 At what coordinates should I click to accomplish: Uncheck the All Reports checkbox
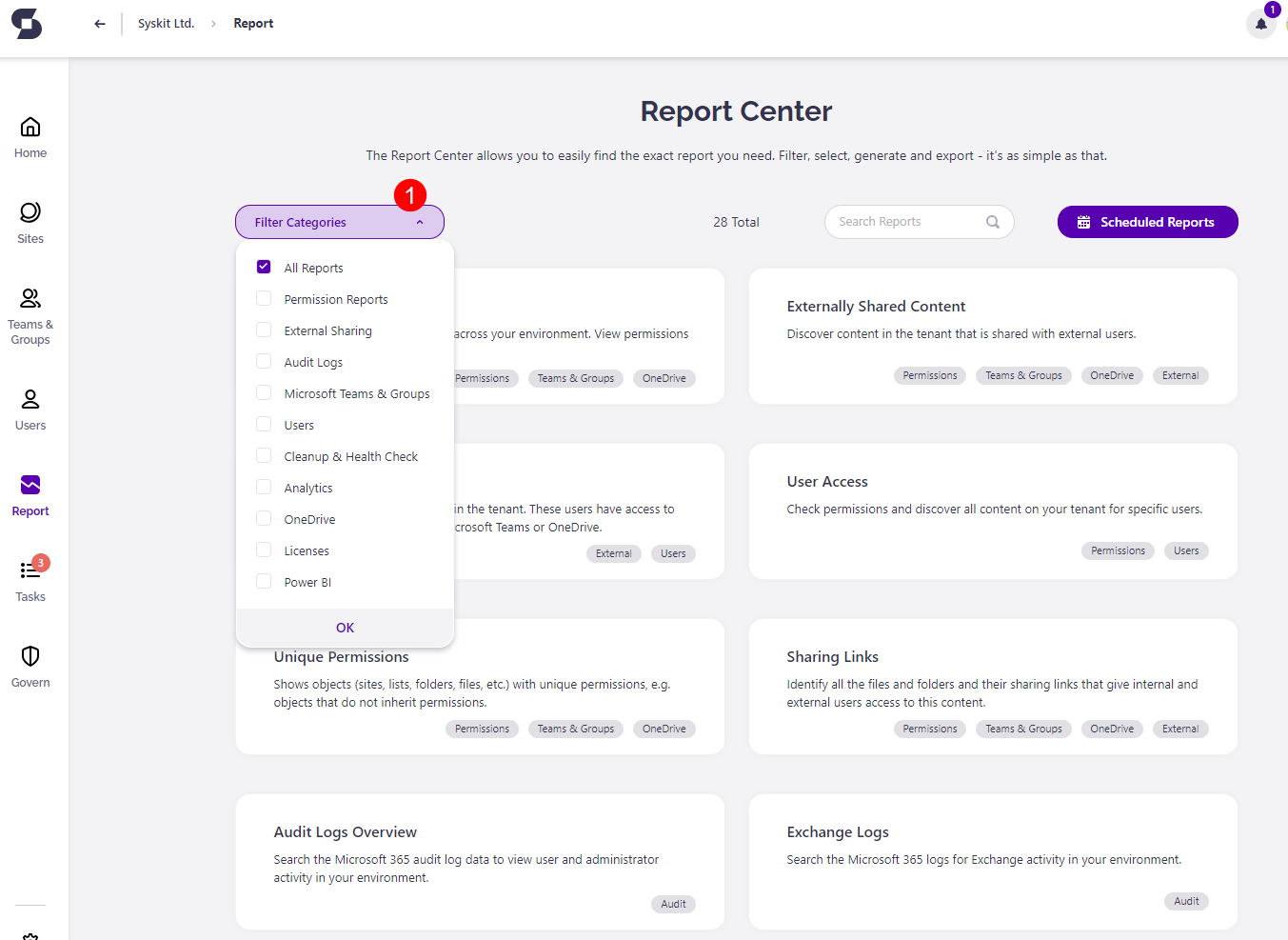pos(263,267)
